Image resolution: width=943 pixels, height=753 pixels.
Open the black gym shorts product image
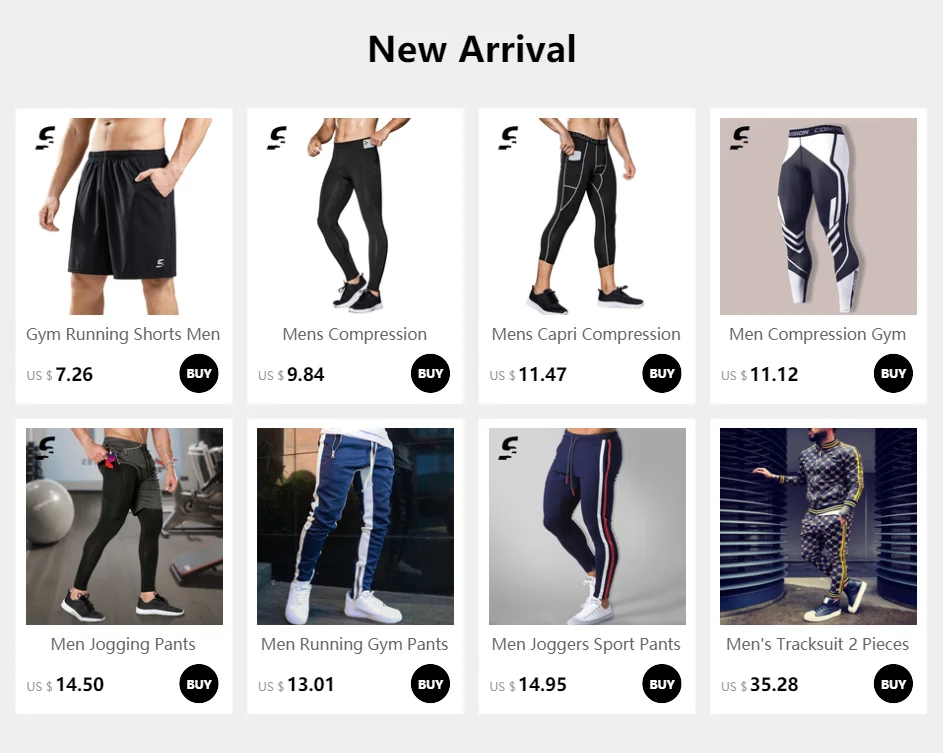click(124, 217)
